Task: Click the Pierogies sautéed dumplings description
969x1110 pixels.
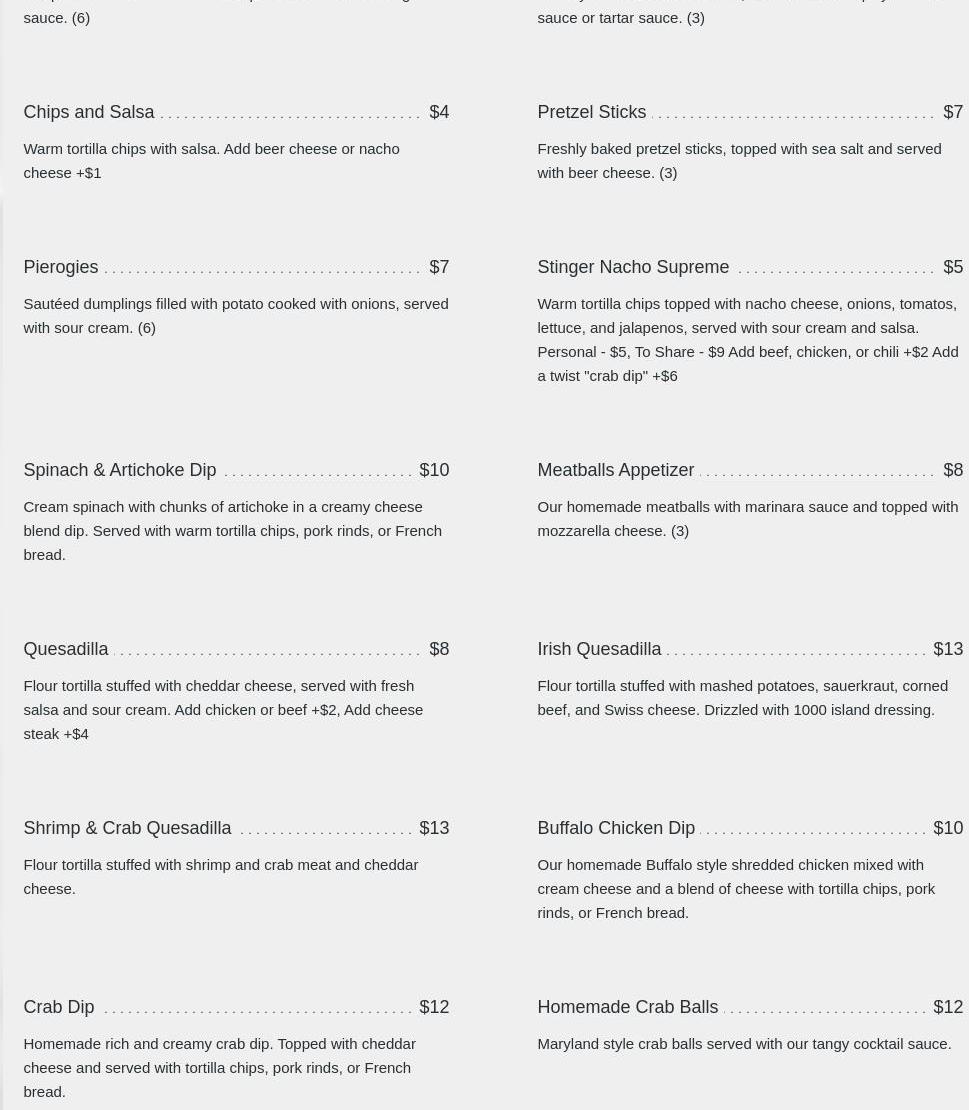Action: pos(235,315)
